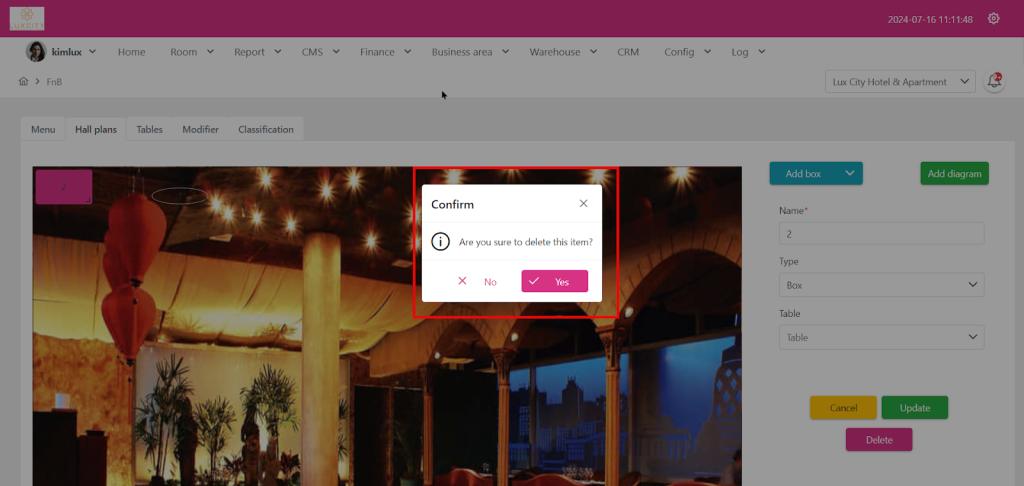Click the home breadcrumb icon
Image resolution: width=1024 pixels, height=486 pixels.
pyautogui.click(x=23, y=82)
